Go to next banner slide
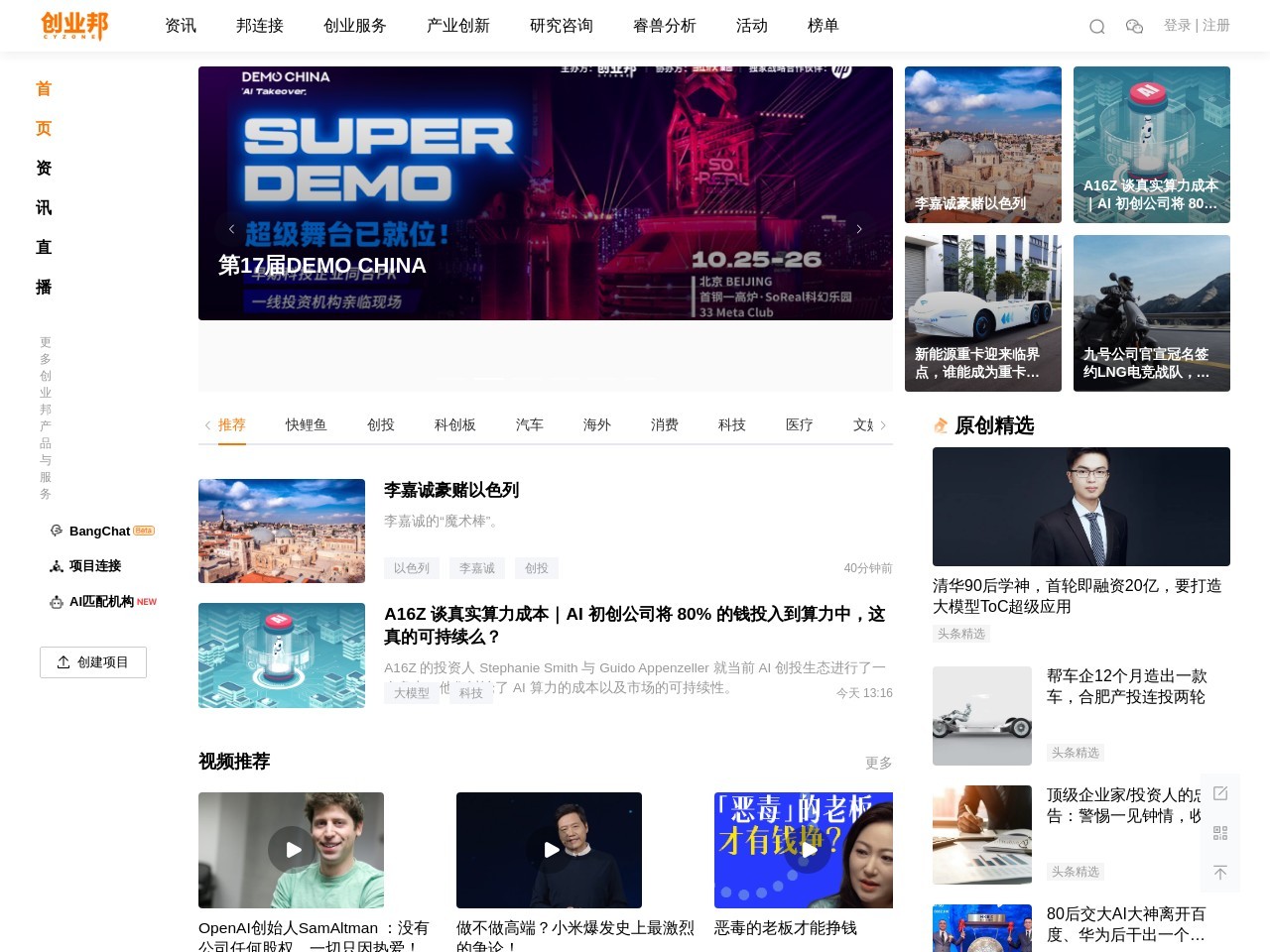This screenshot has width=1270, height=952. coord(859,229)
